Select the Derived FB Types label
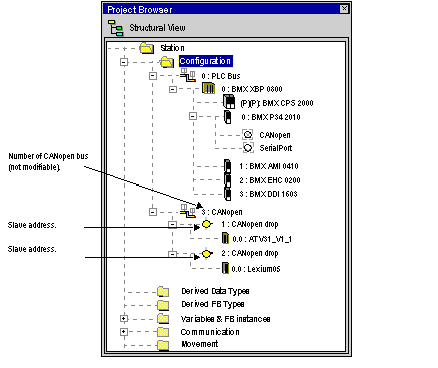The width and height of the screenshot is (438, 368). [213, 304]
